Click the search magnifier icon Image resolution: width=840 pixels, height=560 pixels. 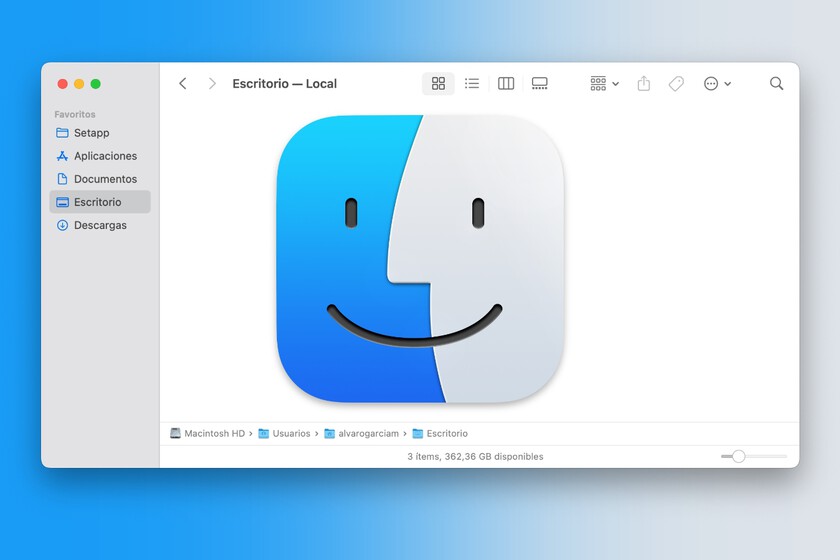[776, 84]
